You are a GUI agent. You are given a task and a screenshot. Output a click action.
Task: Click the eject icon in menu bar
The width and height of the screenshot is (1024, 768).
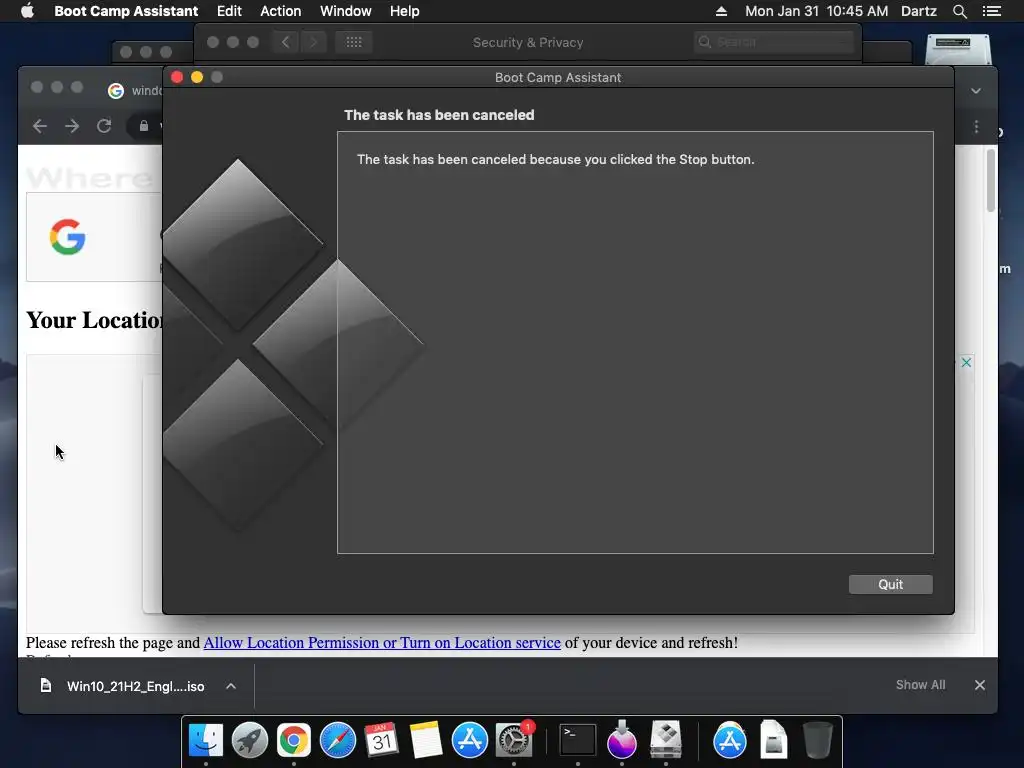tap(721, 11)
